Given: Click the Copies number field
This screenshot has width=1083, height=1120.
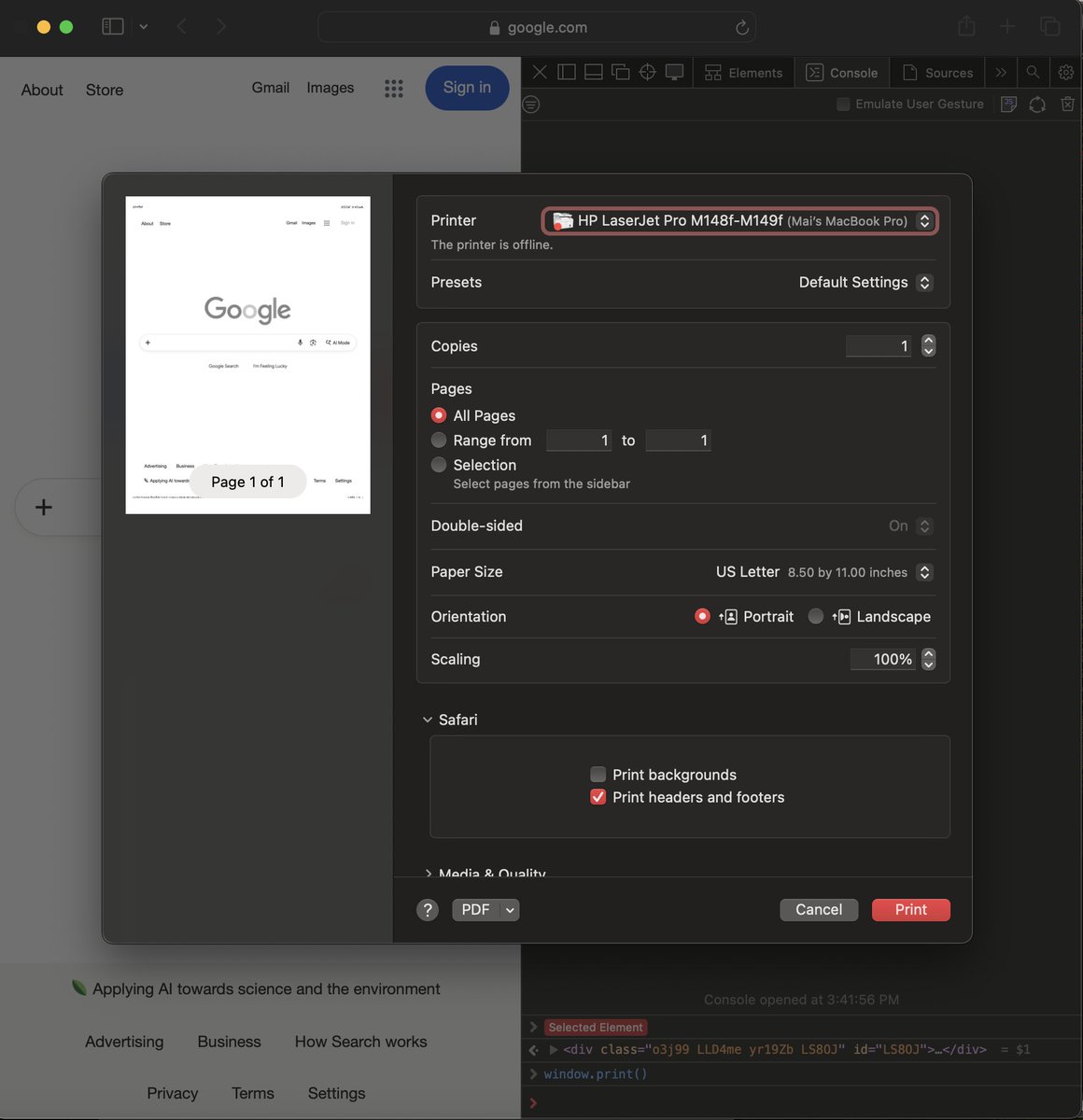Looking at the screenshot, I should tap(879, 346).
